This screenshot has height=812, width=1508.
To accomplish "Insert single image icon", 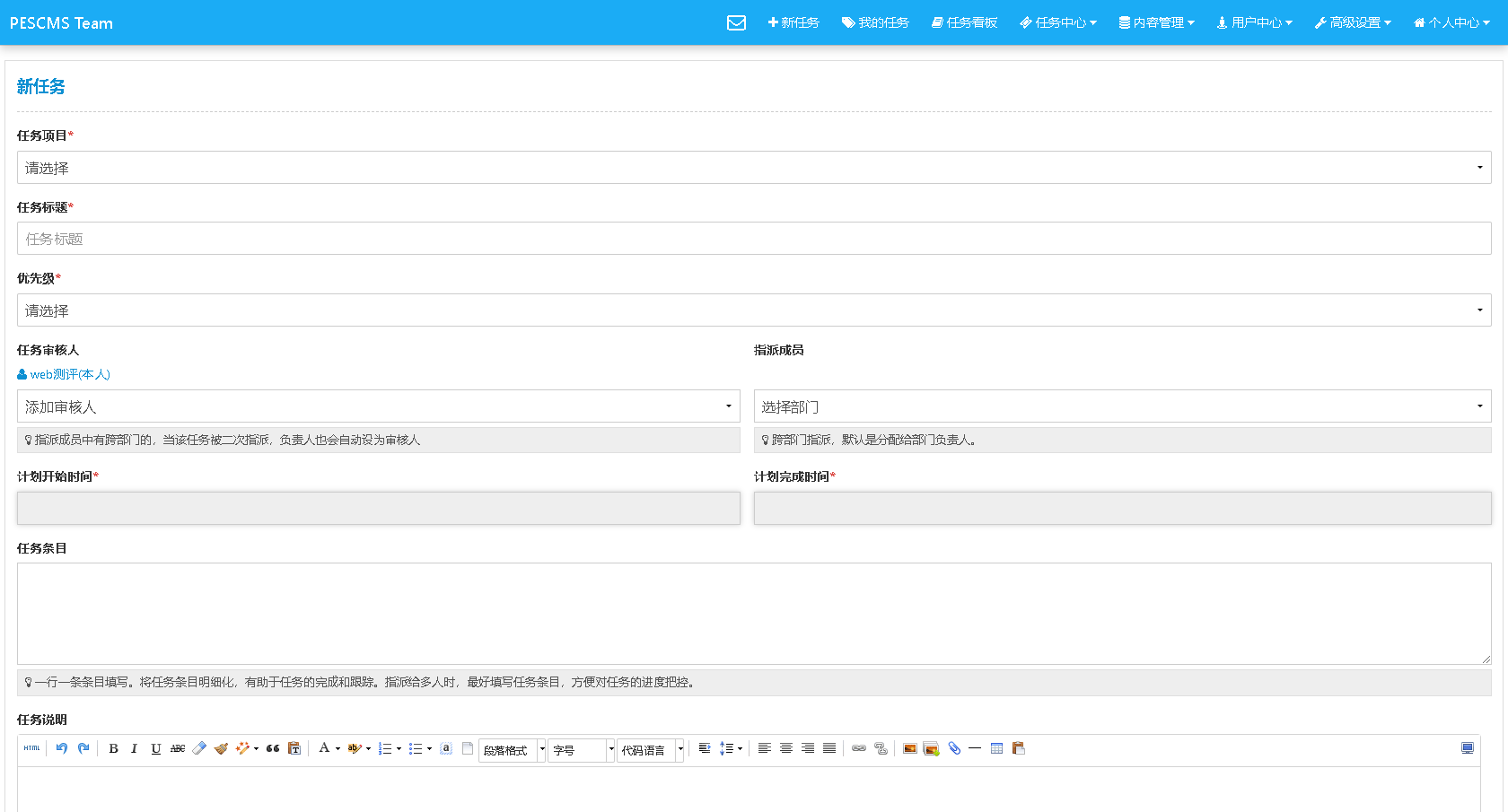I will coord(910,748).
